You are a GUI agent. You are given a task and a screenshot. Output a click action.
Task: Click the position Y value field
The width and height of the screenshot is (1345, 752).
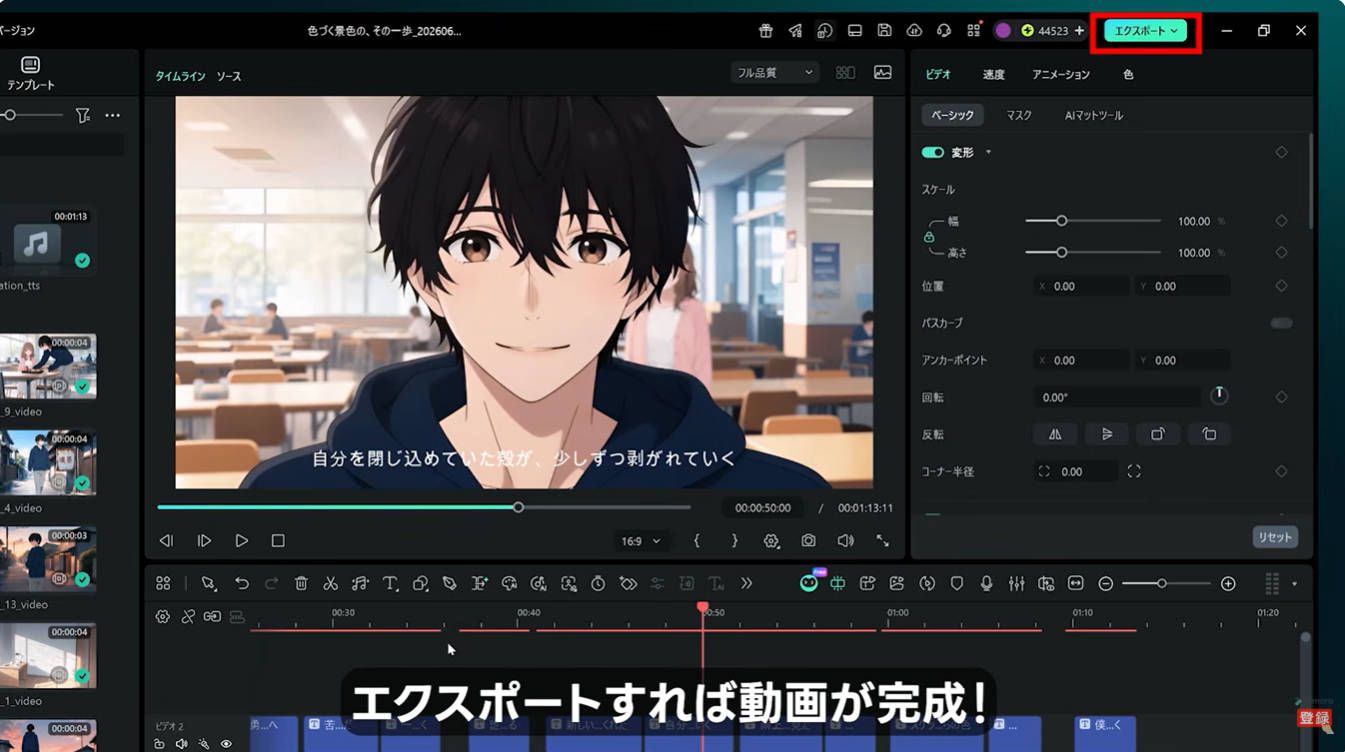pyautogui.click(x=1182, y=286)
